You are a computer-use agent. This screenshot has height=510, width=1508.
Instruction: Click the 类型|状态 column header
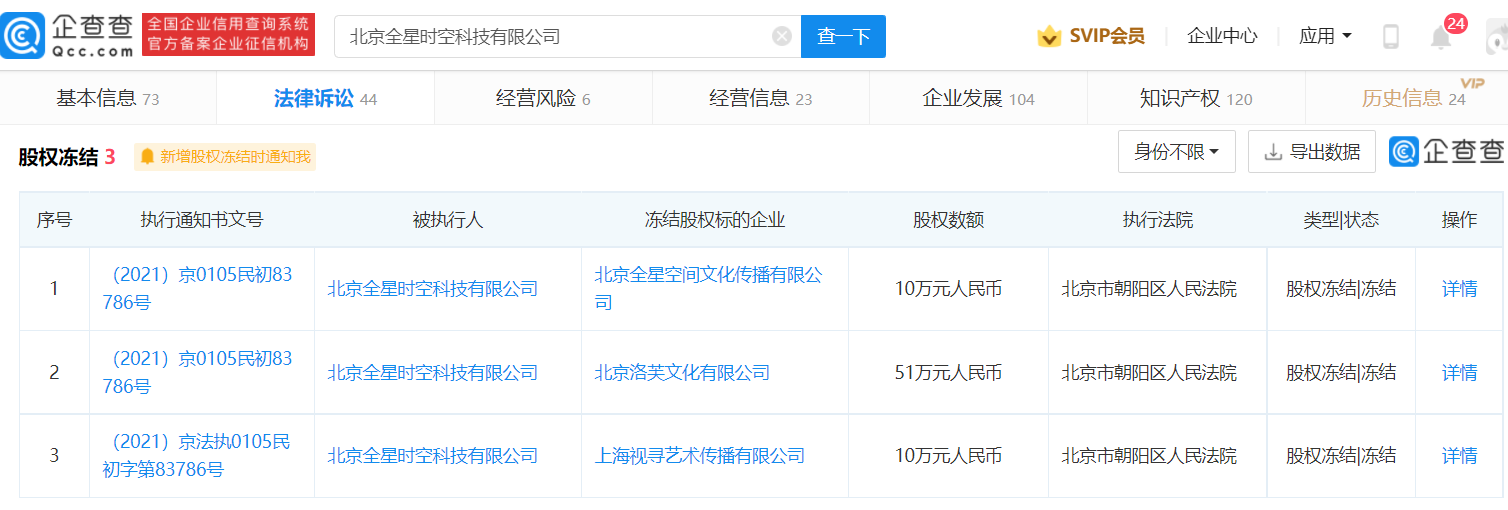(1341, 220)
